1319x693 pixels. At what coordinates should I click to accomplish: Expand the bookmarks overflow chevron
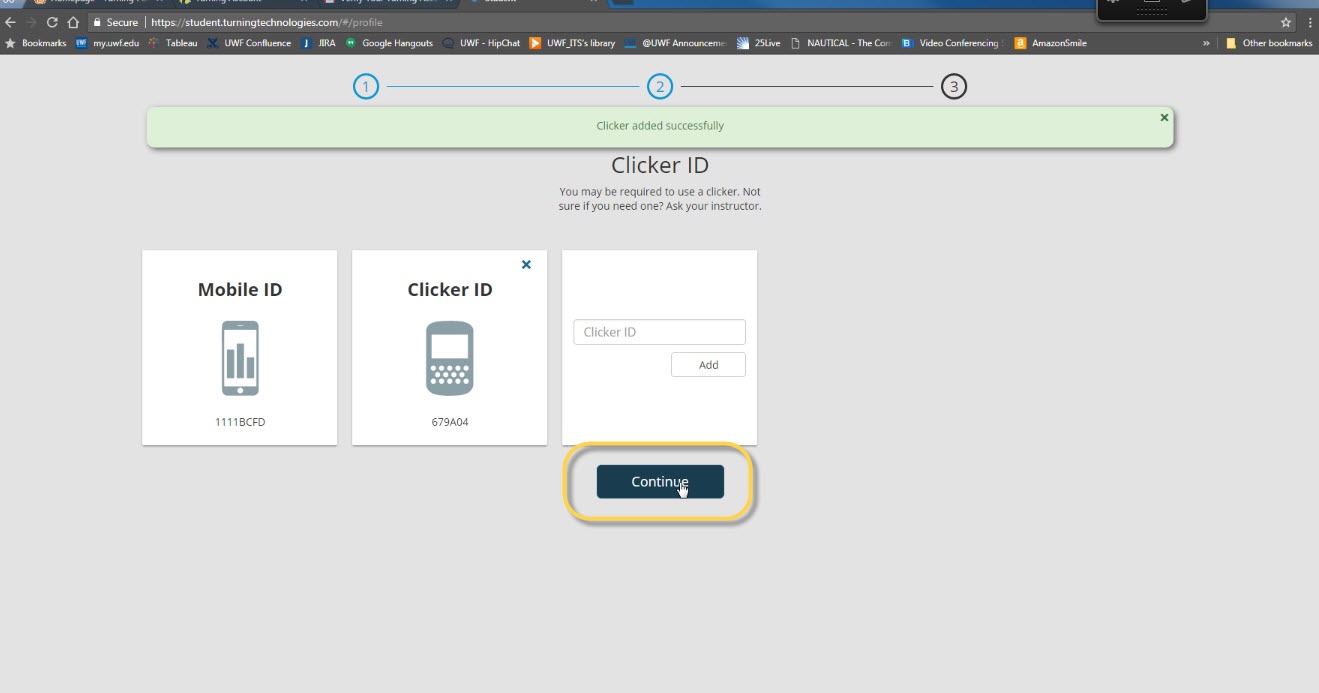[1206, 43]
